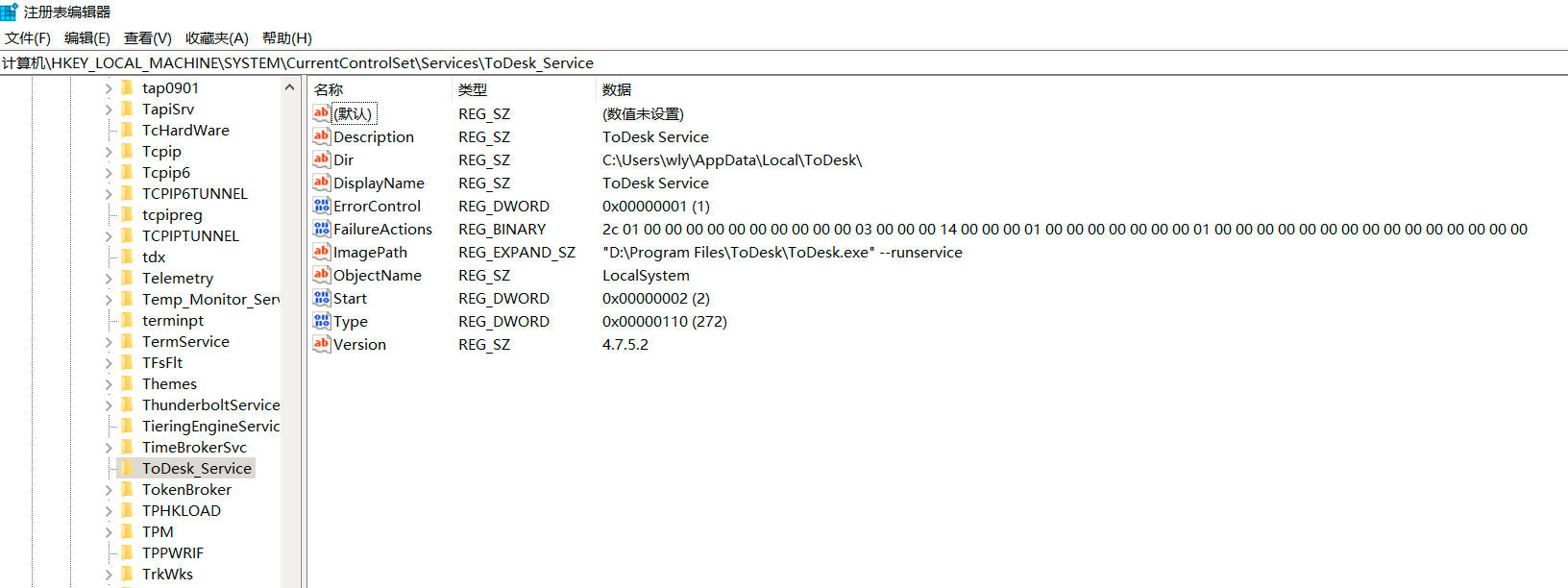
Task: Click the folder icon of tdx
Action: pyautogui.click(x=127, y=257)
